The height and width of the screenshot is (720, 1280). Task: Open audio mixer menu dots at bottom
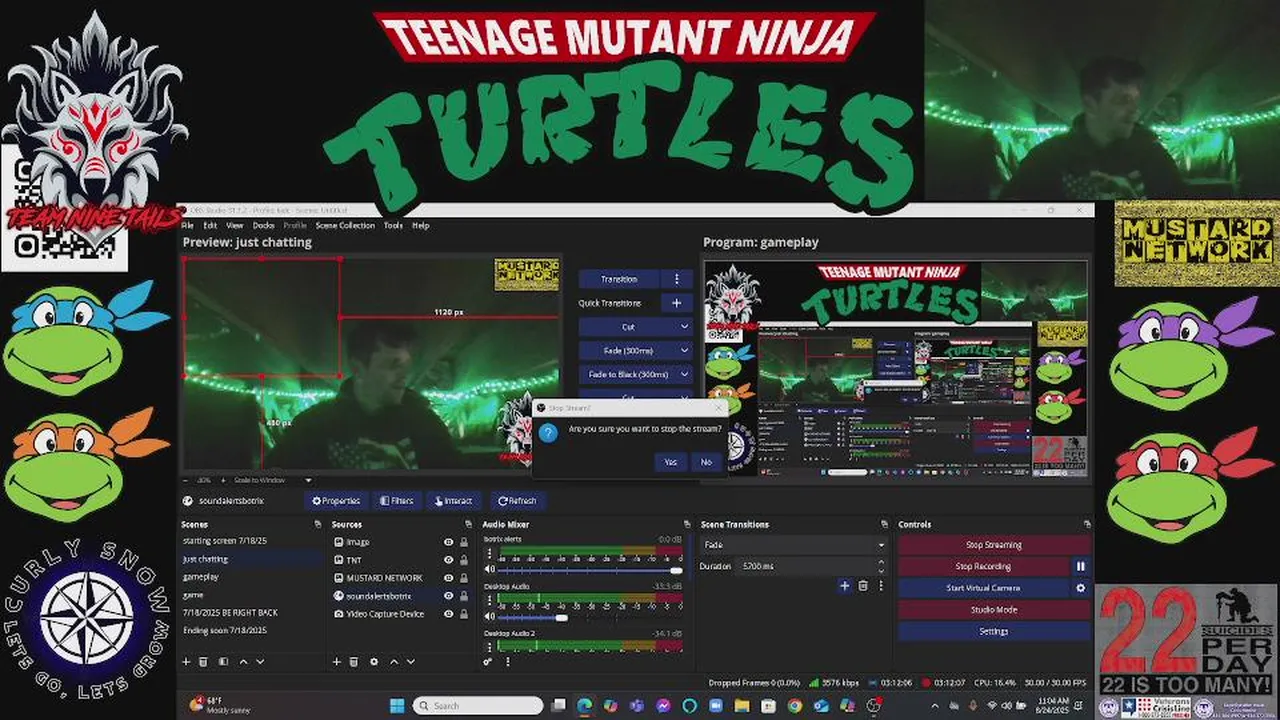[507, 662]
